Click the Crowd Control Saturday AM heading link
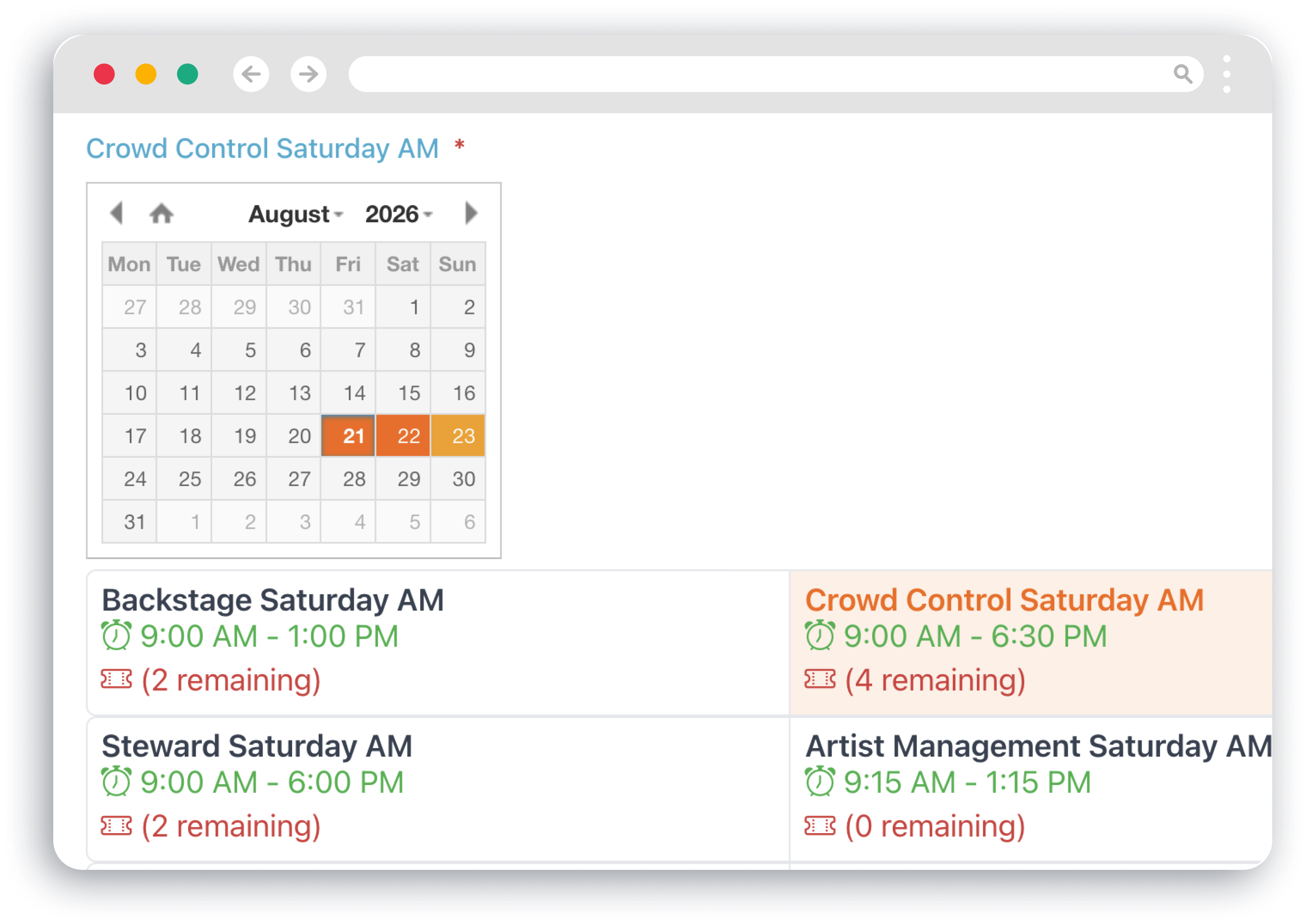Viewport: 1308px width, 924px height. click(262, 148)
